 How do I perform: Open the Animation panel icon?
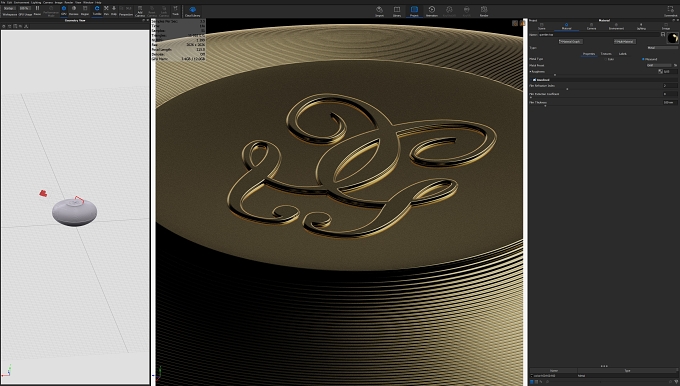432,11
